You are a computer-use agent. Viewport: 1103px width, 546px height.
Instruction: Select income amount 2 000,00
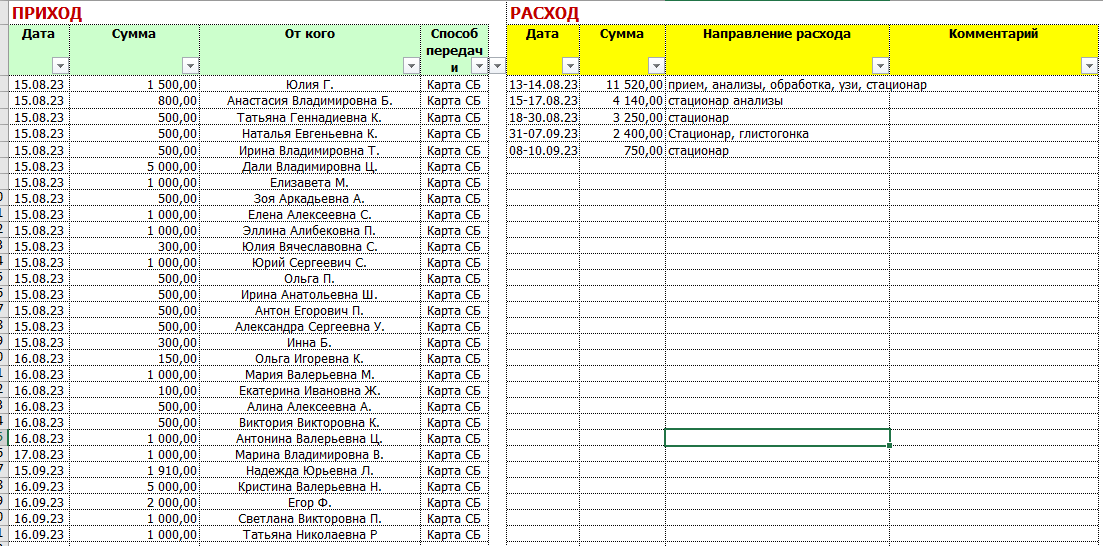(134, 502)
